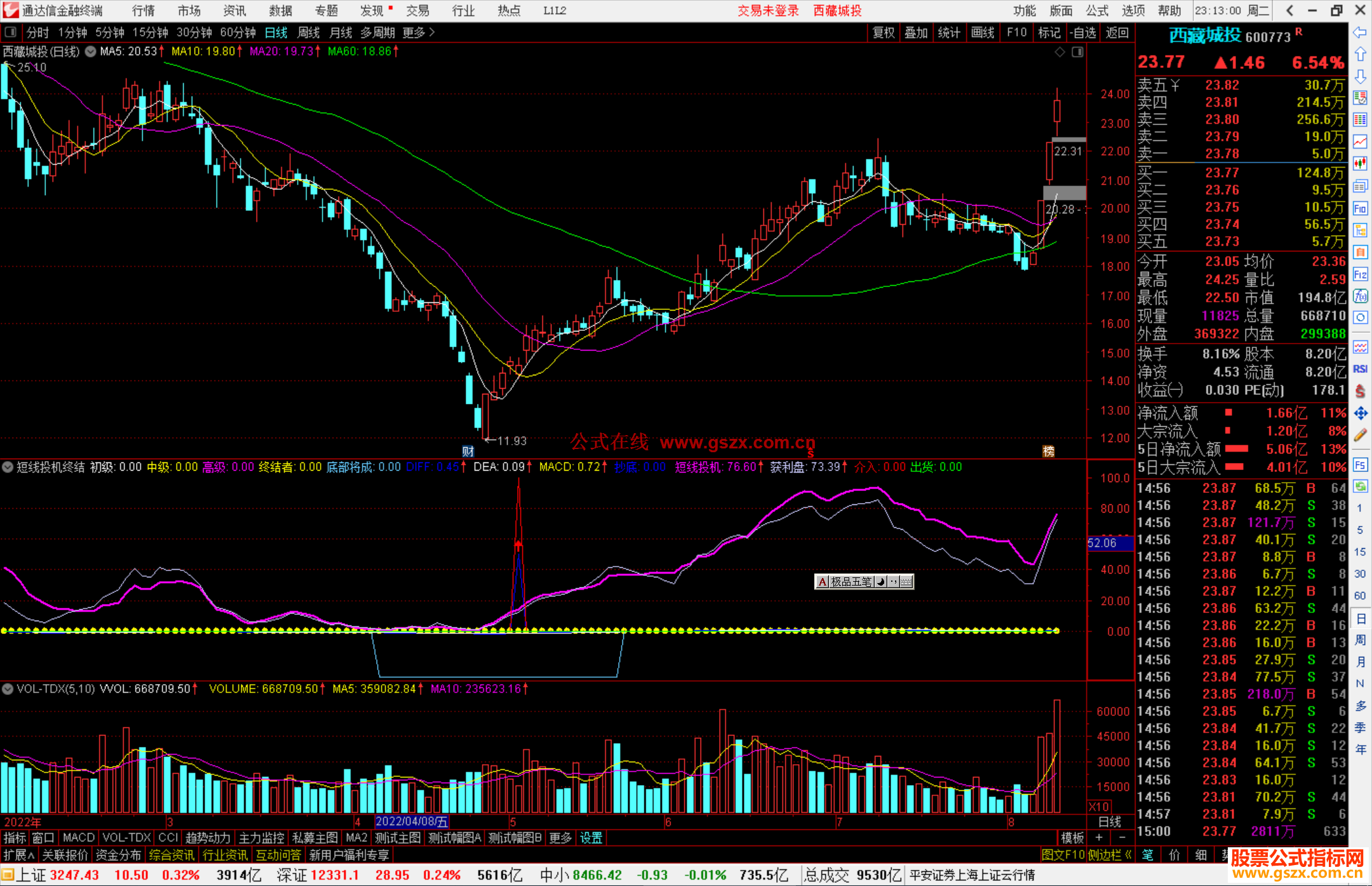Select the N custom period in sidebar

[x=1360, y=683]
